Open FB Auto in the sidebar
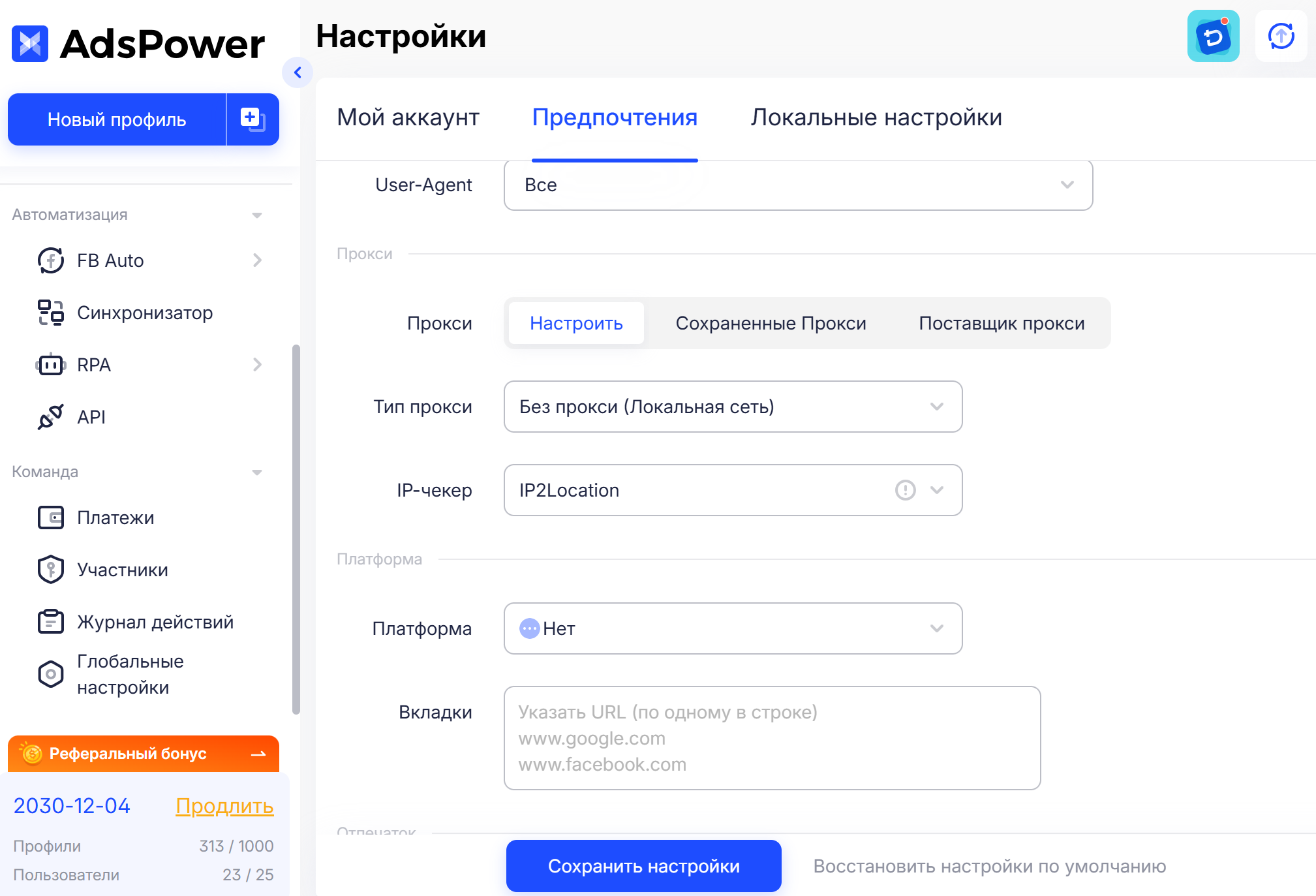The height and width of the screenshot is (896, 1316). (110, 260)
